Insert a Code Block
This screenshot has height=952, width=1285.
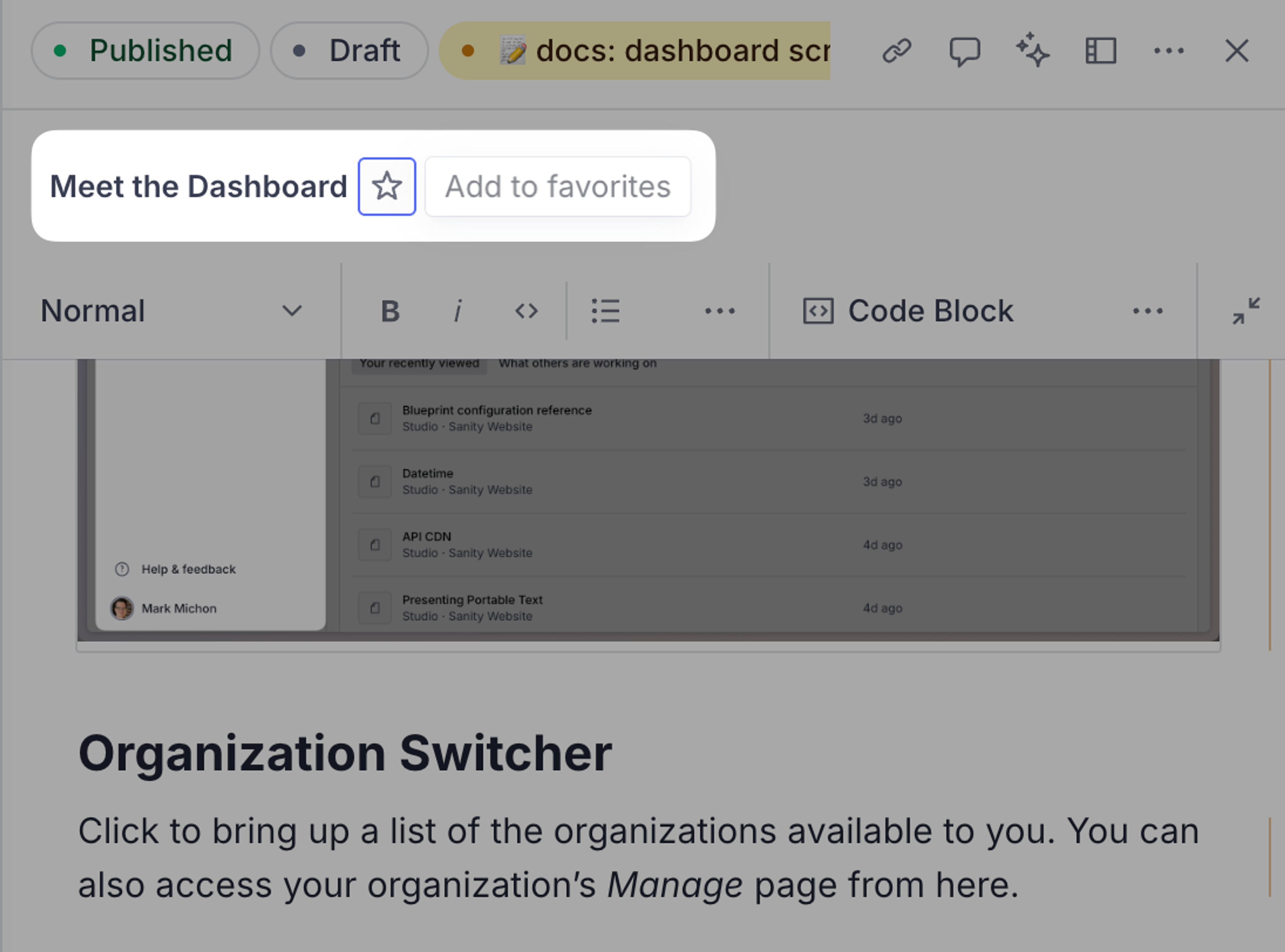point(908,311)
